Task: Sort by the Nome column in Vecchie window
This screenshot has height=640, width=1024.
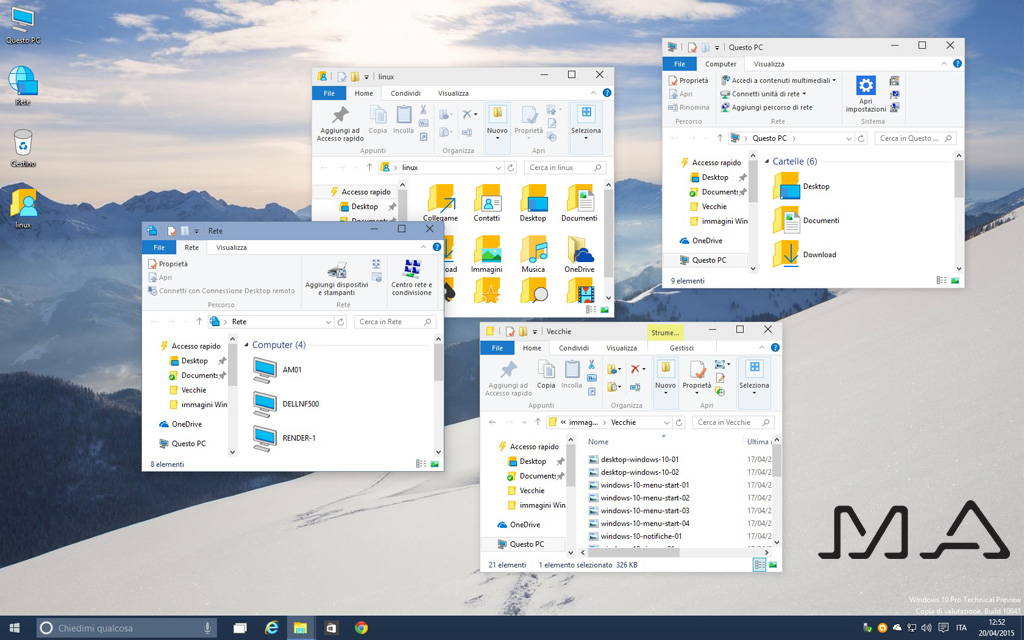Action: (x=598, y=442)
